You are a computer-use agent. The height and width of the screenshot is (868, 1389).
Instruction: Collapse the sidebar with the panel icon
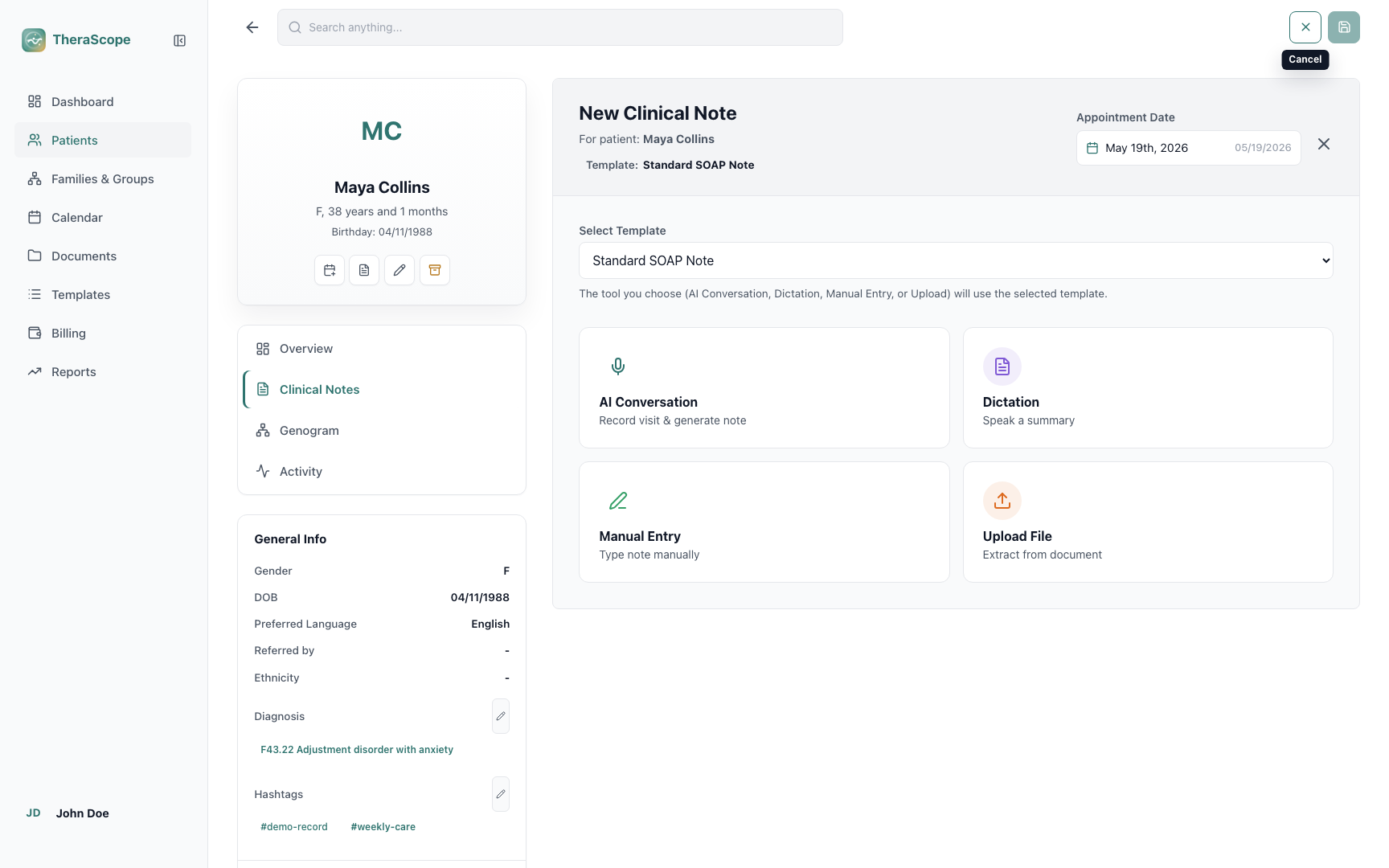click(x=180, y=40)
